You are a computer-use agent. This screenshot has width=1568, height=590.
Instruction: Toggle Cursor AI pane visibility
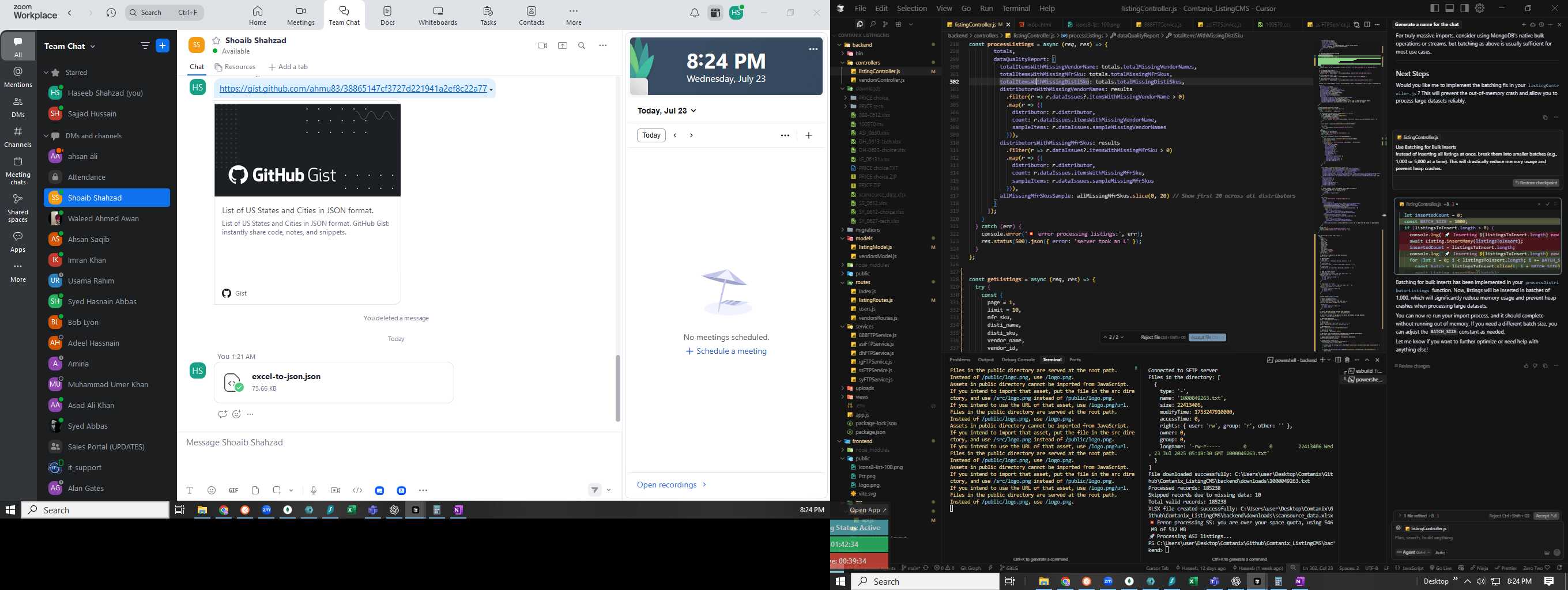(1464, 8)
